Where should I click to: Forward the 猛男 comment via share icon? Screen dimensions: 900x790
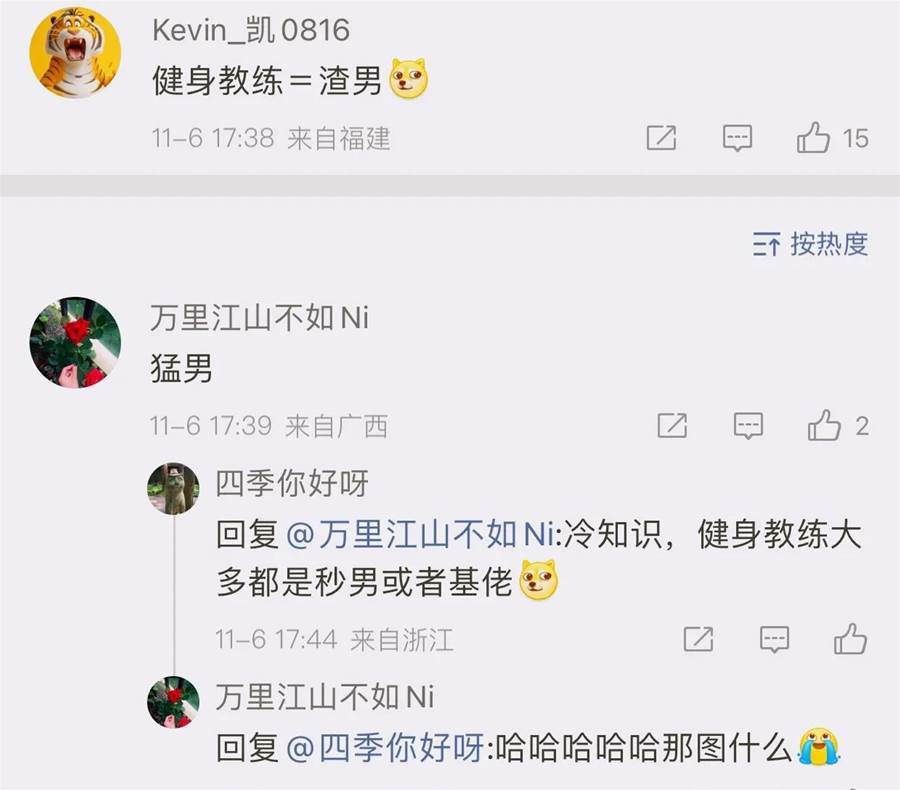click(672, 425)
